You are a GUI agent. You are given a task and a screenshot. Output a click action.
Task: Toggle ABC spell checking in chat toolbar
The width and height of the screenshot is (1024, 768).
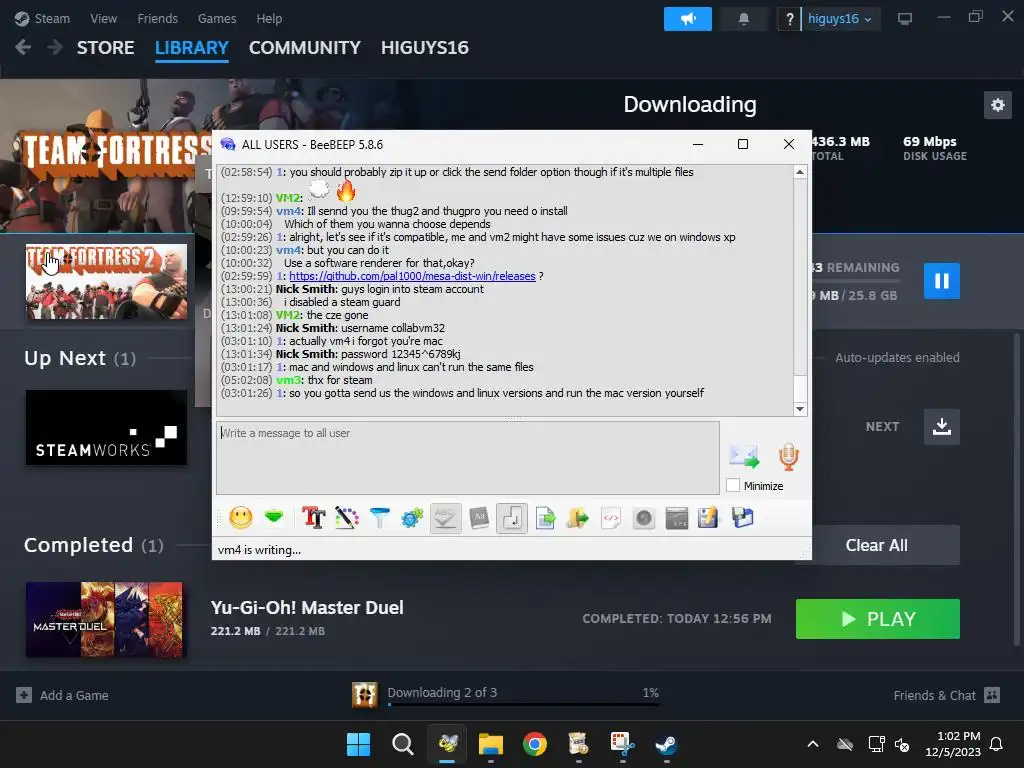[x=445, y=518]
